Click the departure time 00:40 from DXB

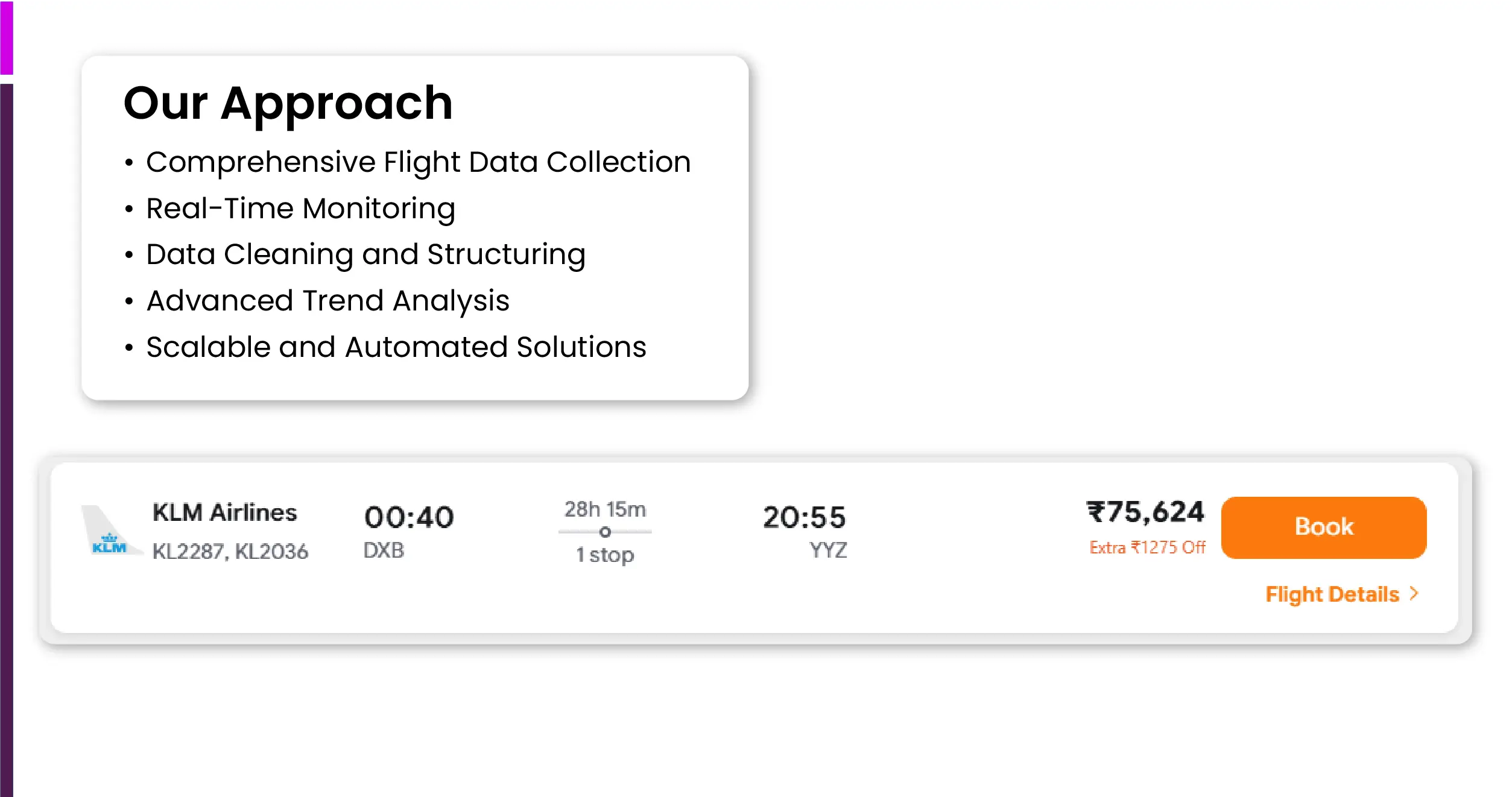pos(410,517)
